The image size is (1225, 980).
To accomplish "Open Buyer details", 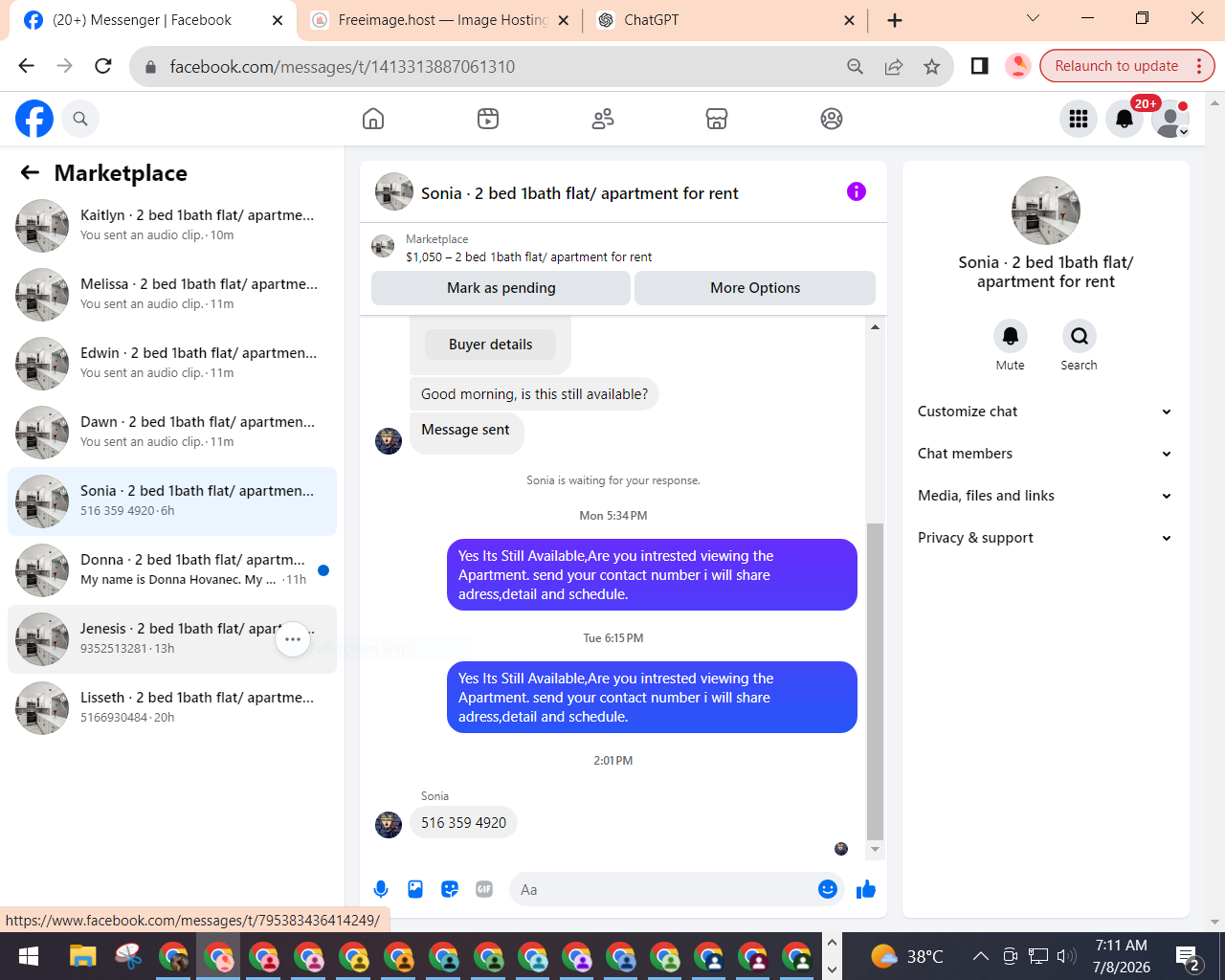I will (490, 345).
